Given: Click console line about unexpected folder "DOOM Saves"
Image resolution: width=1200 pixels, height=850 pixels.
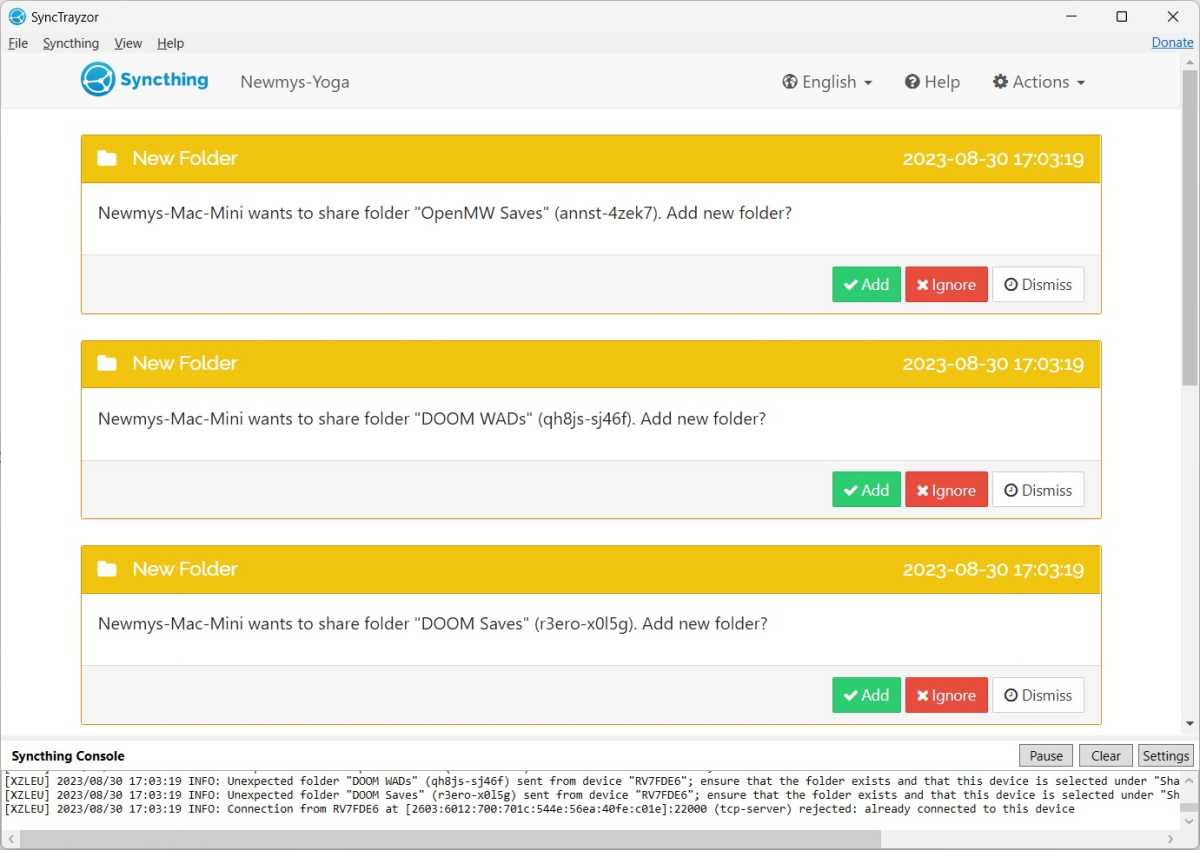Looking at the screenshot, I should 592,795.
